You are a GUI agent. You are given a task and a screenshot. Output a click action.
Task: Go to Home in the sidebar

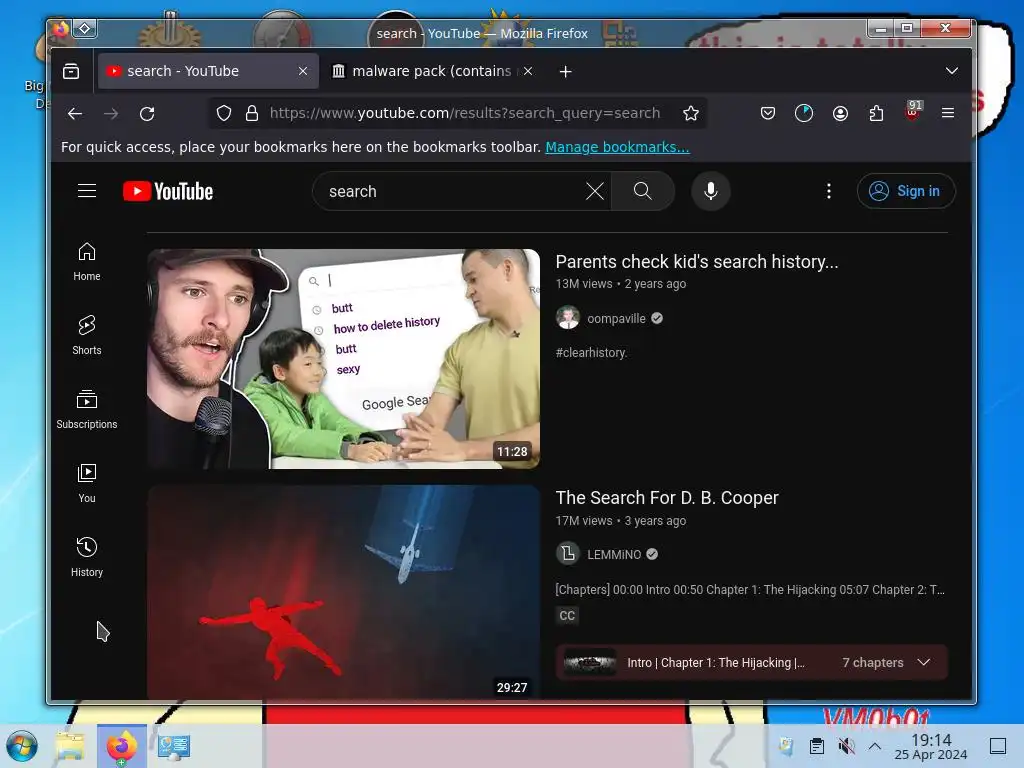pyautogui.click(x=87, y=262)
